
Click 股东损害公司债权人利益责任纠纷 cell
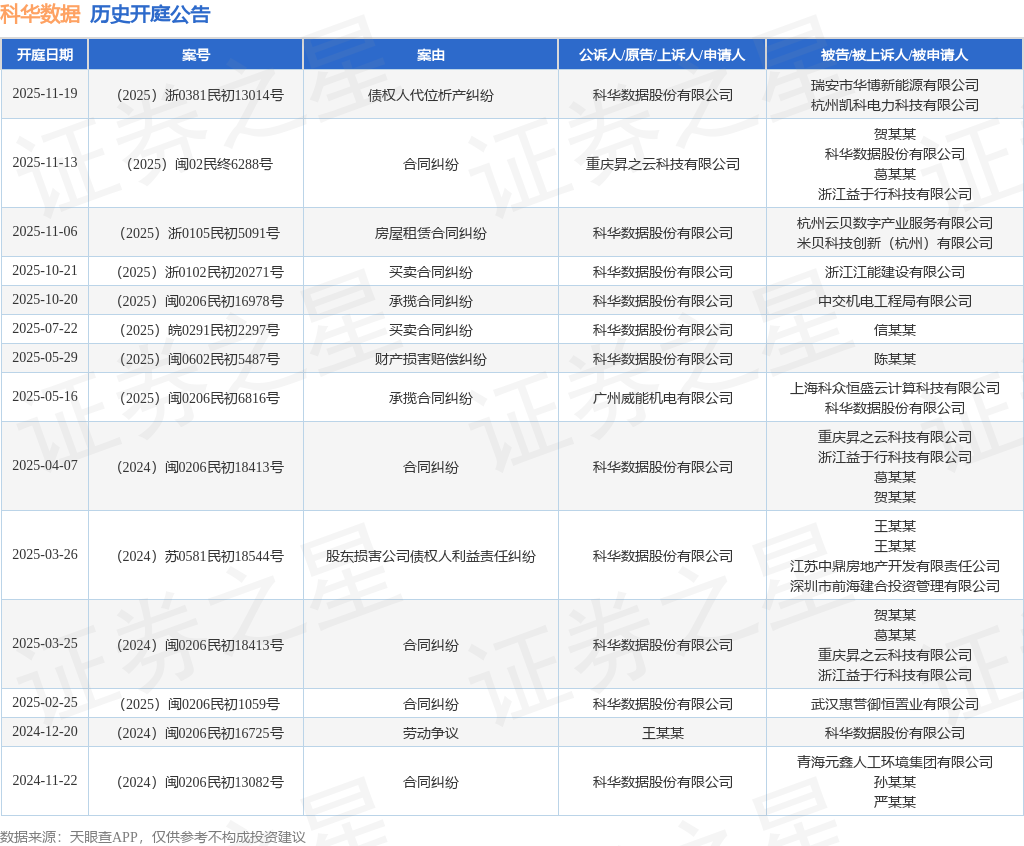point(430,557)
